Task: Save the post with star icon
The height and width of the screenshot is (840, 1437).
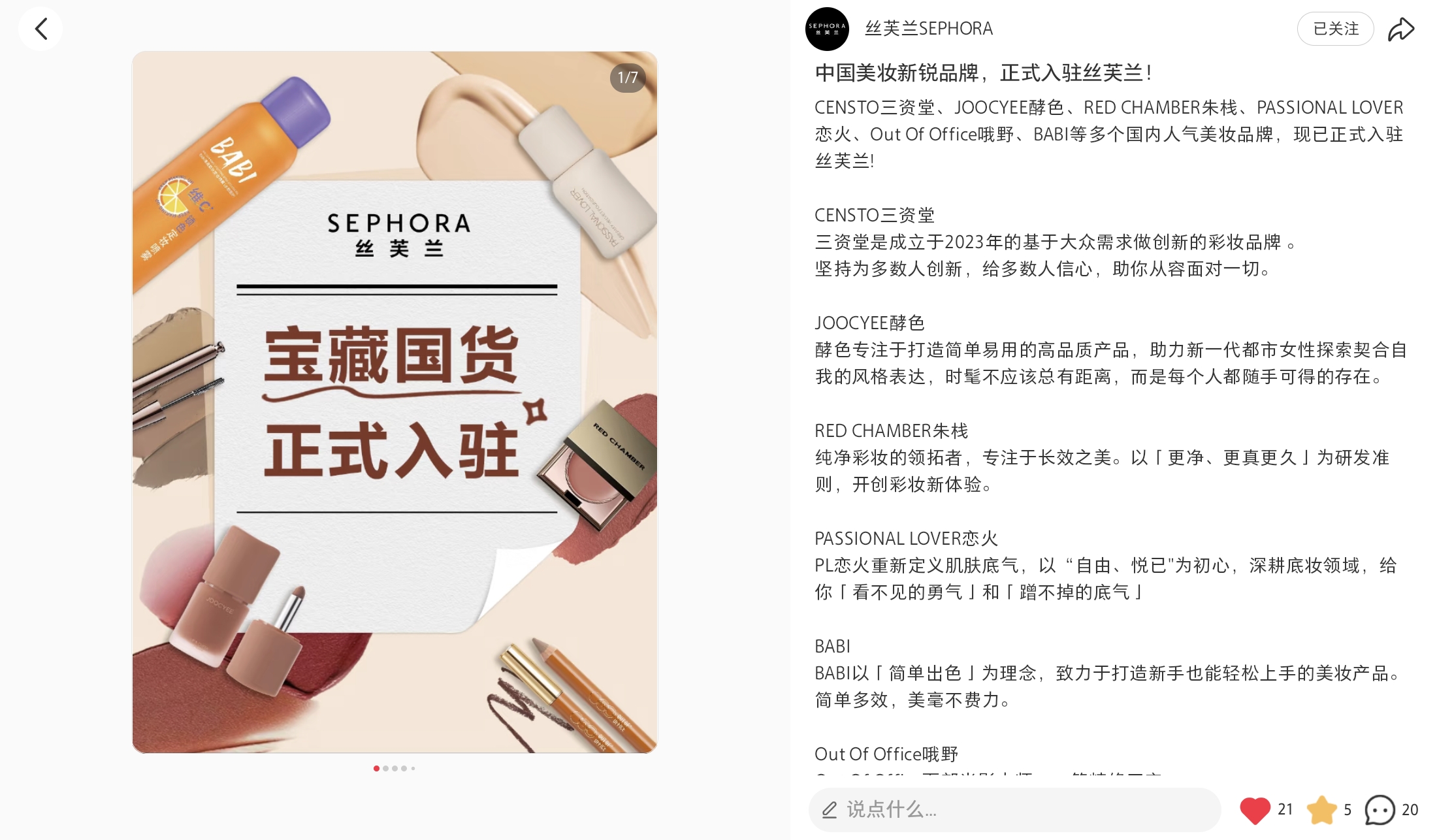Action: 1322,810
